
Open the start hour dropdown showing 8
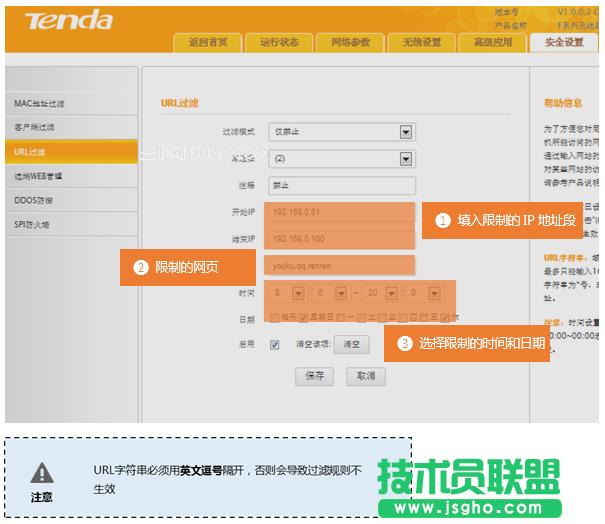tap(298, 293)
